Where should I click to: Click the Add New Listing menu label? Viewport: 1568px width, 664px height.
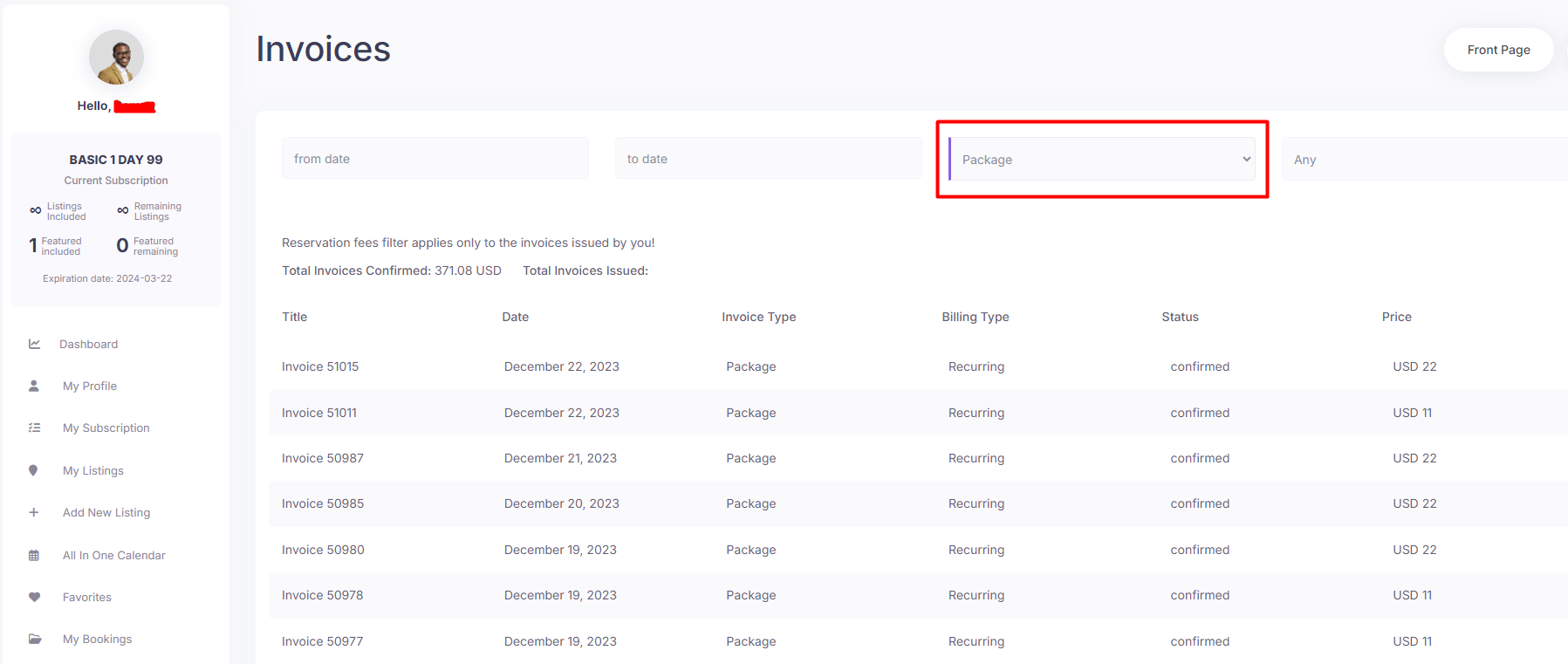106,512
